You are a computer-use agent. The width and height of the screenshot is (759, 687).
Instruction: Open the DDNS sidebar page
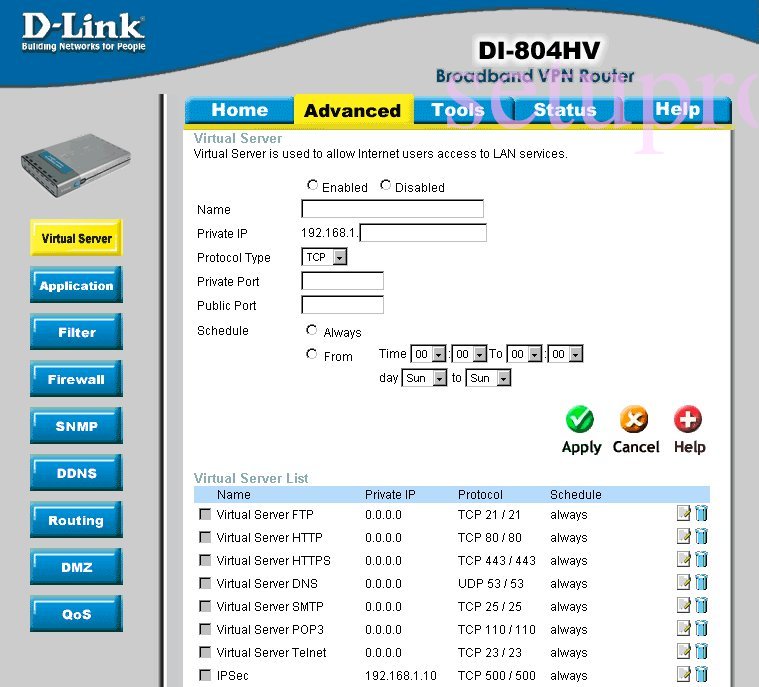[76, 473]
